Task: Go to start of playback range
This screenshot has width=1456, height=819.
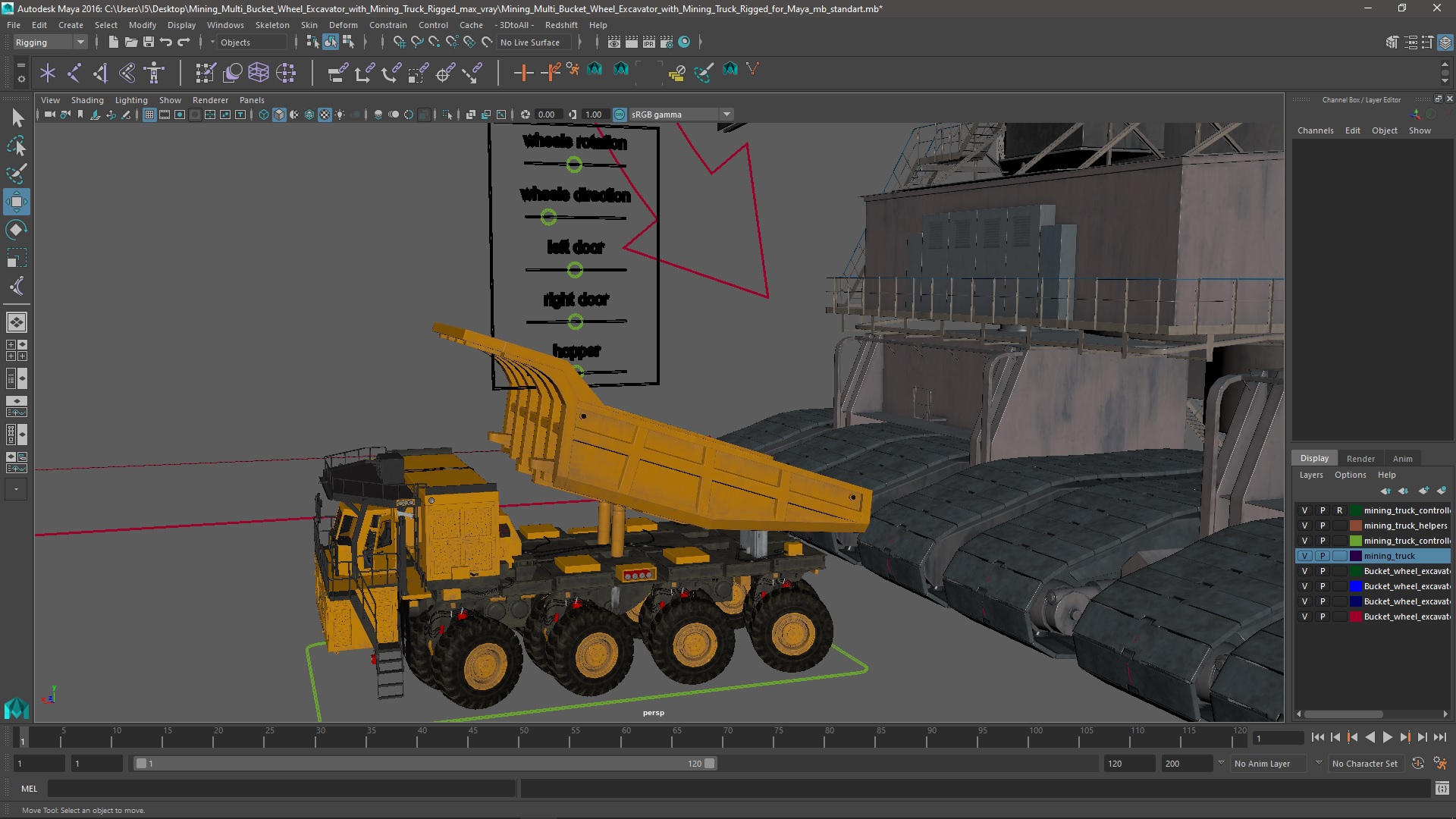Action: tap(1317, 737)
